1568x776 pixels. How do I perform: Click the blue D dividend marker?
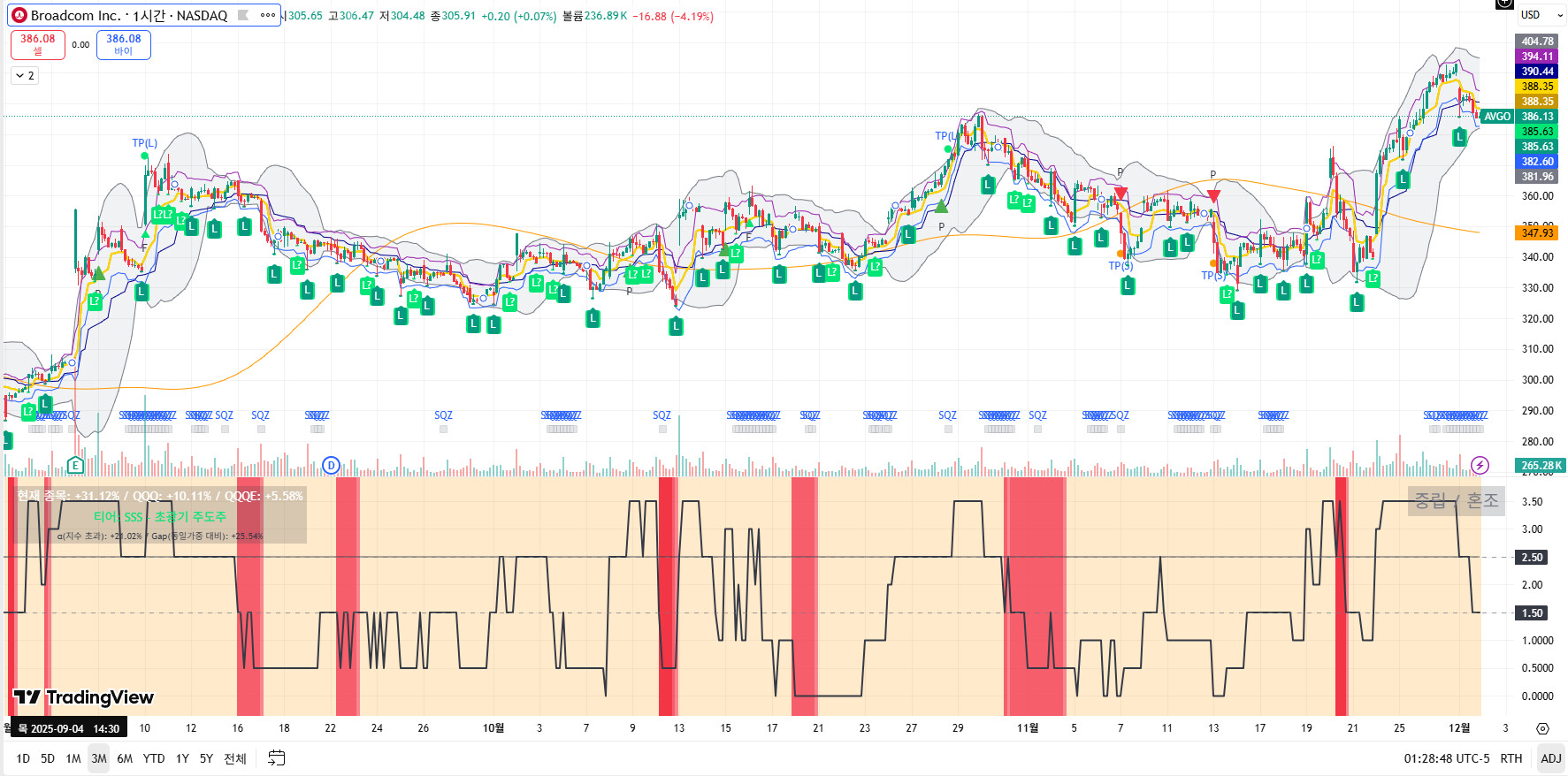331,465
